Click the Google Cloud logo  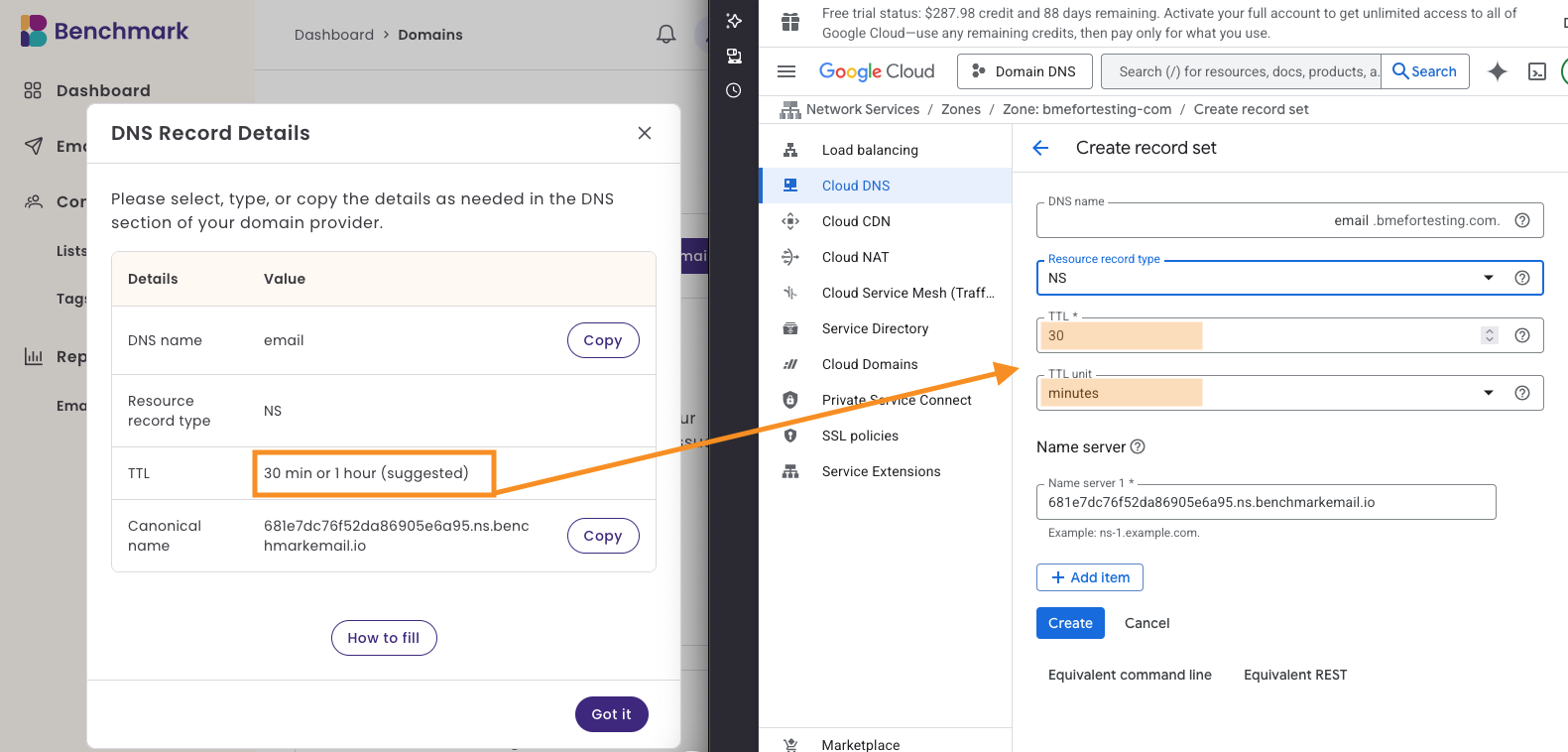click(x=877, y=71)
